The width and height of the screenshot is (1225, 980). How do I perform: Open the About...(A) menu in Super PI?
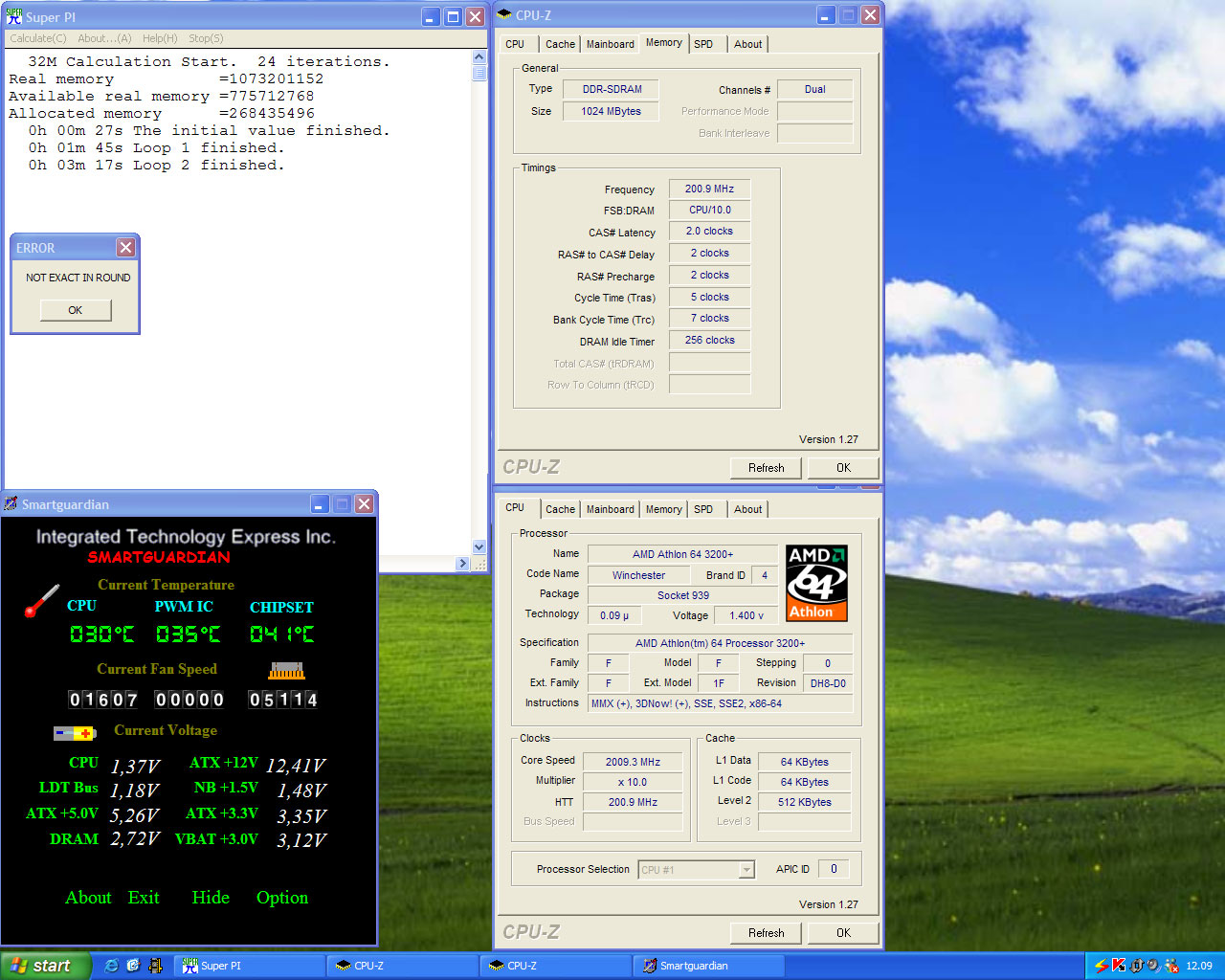[104, 38]
